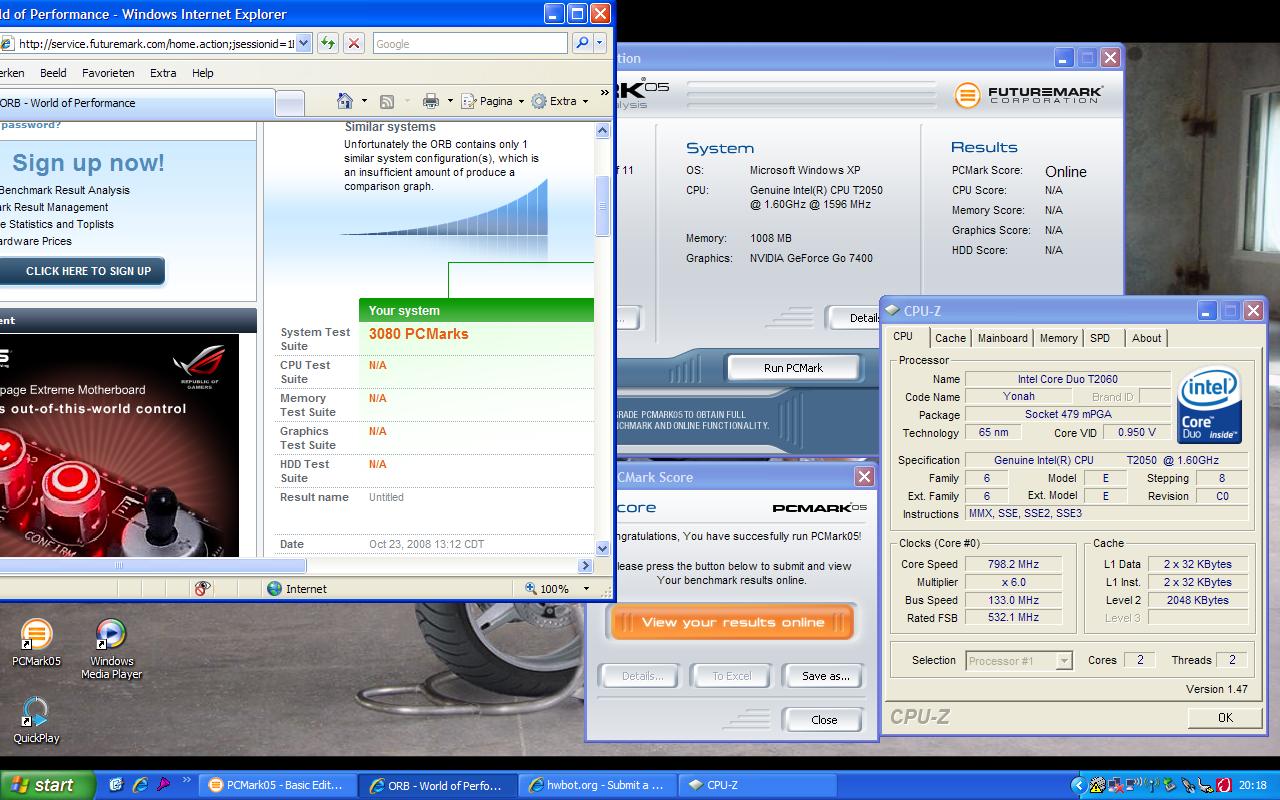
Task: Click the show desktop quick launch icon
Action: [x=116, y=785]
